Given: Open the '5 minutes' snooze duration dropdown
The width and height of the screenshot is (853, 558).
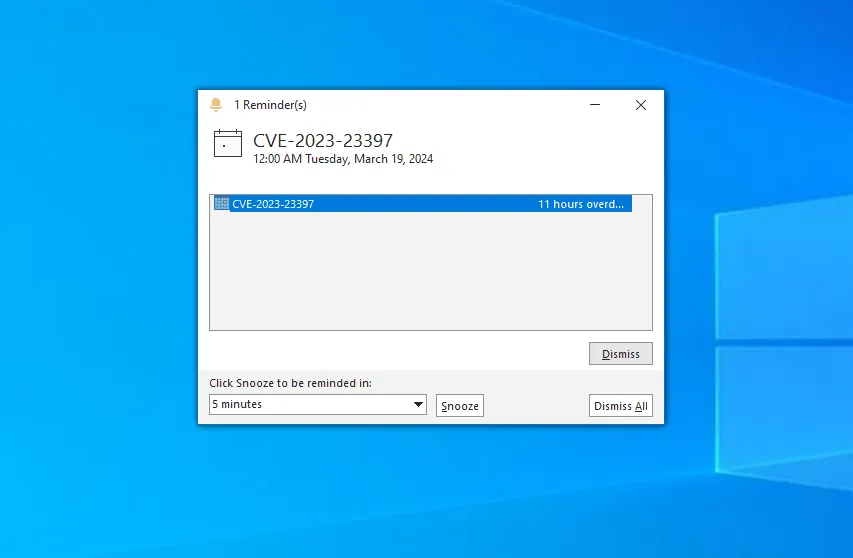Looking at the screenshot, I should [x=318, y=405].
